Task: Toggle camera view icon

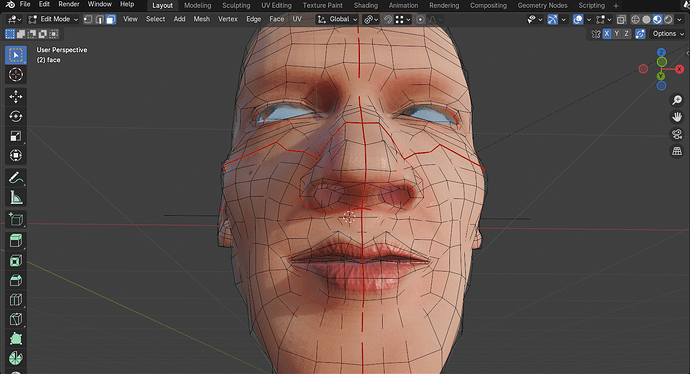Action: pyautogui.click(x=677, y=134)
